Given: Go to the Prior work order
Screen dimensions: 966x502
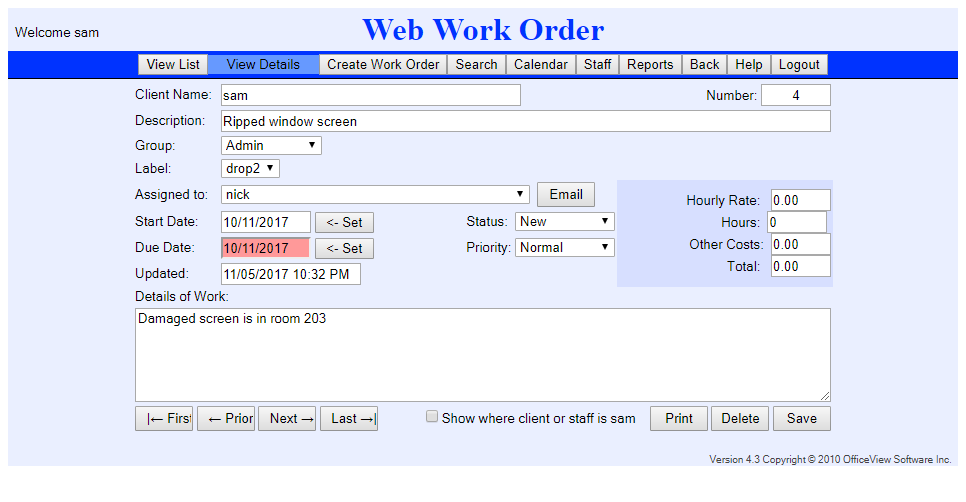Looking at the screenshot, I should pyautogui.click(x=226, y=419).
